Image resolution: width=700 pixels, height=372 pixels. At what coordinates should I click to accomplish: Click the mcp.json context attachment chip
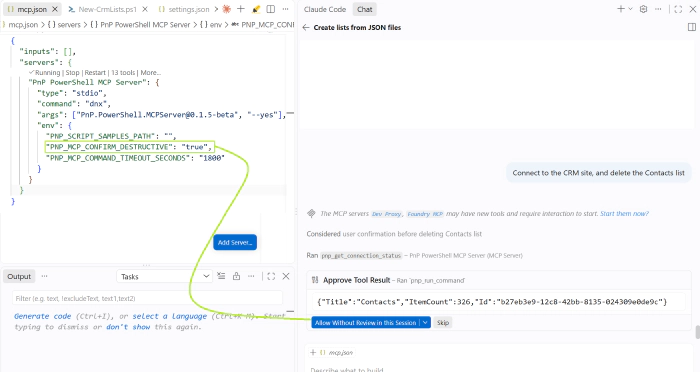(x=337, y=352)
